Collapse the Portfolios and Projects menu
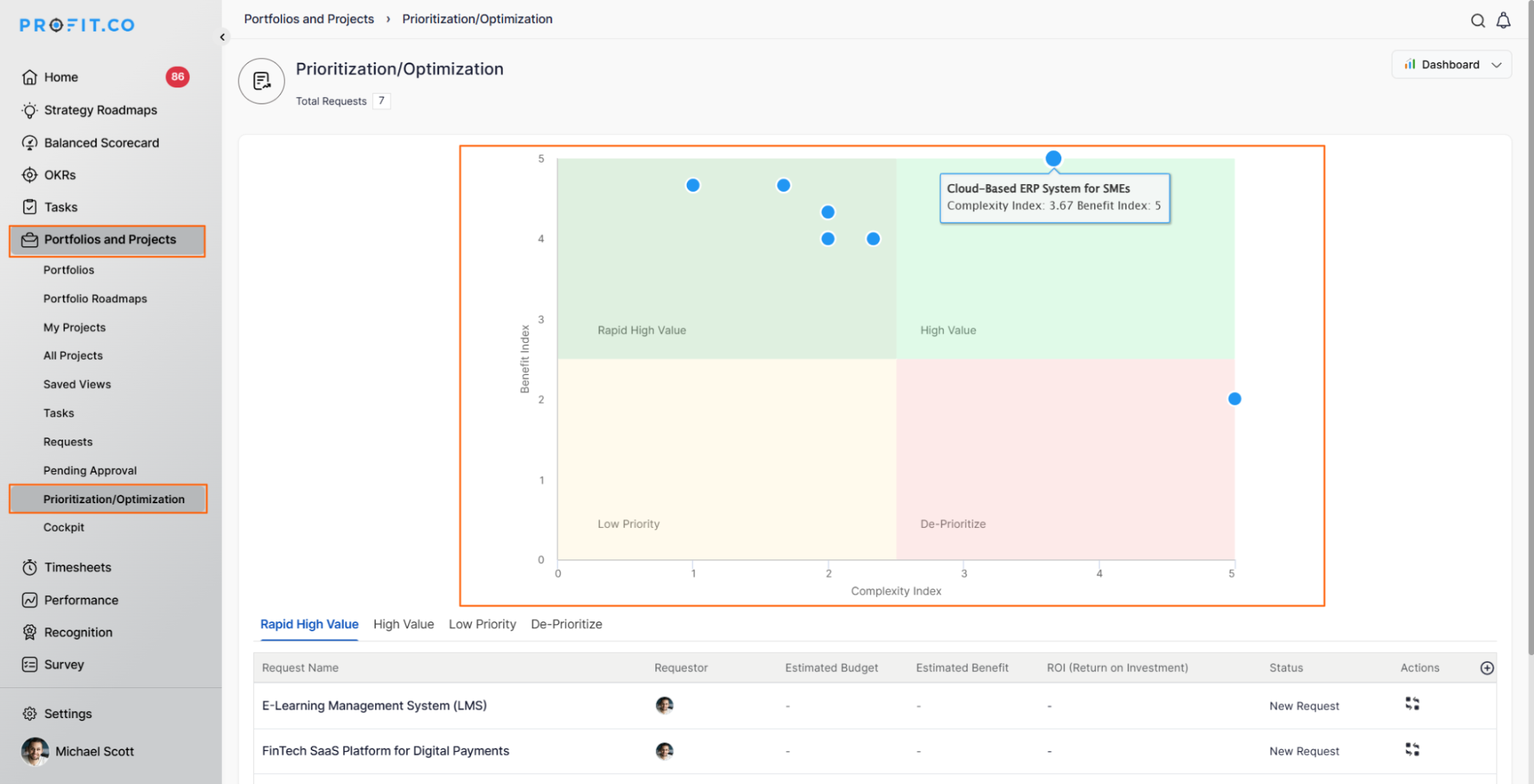 point(109,240)
